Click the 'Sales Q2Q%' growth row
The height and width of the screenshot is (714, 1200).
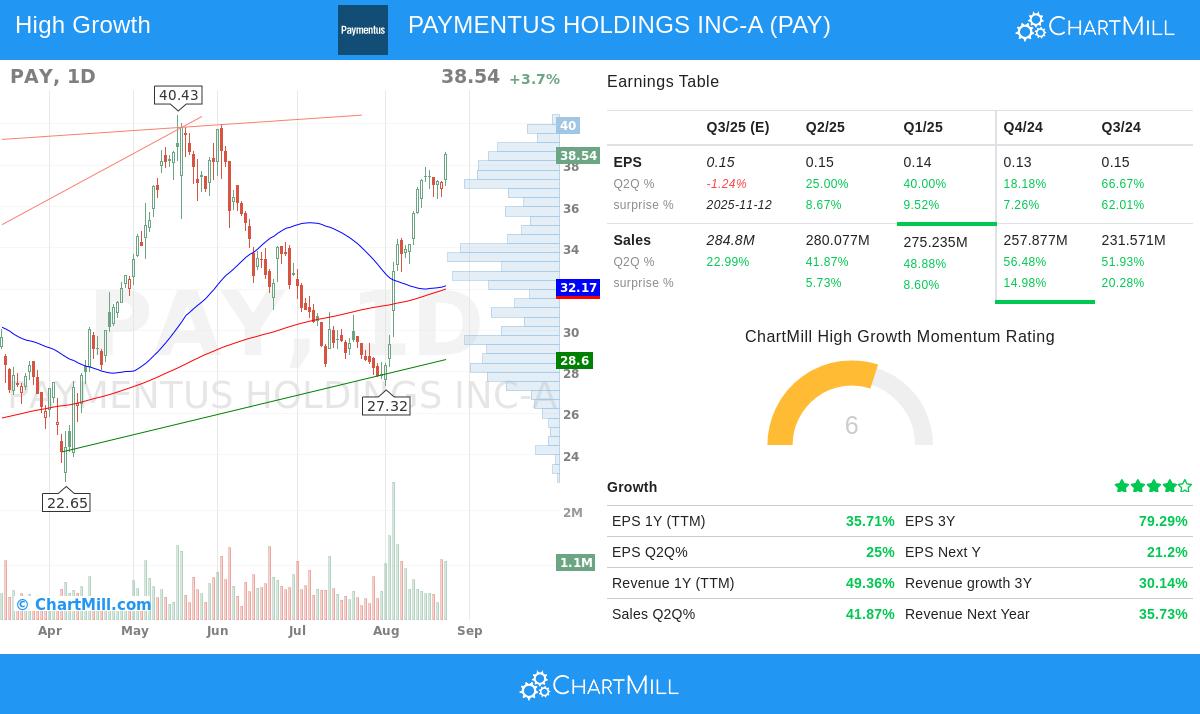click(x=753, y=614)
